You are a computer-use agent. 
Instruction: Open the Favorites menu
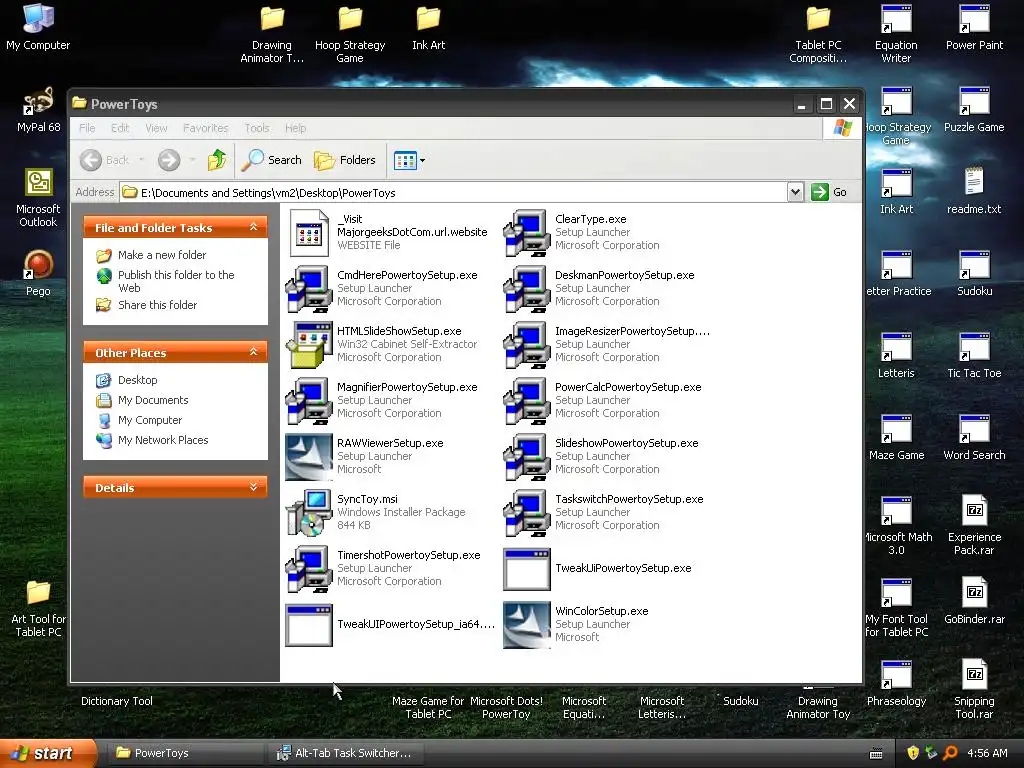pos(206,128)
